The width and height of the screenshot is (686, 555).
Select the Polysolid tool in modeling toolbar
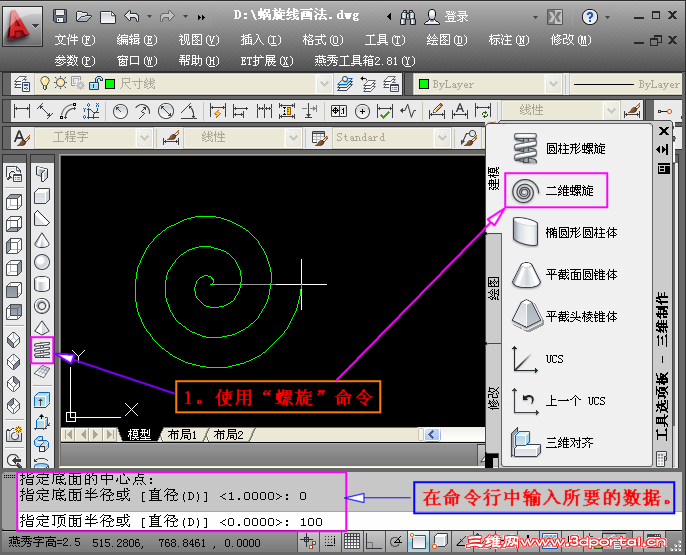click(42, 174)
